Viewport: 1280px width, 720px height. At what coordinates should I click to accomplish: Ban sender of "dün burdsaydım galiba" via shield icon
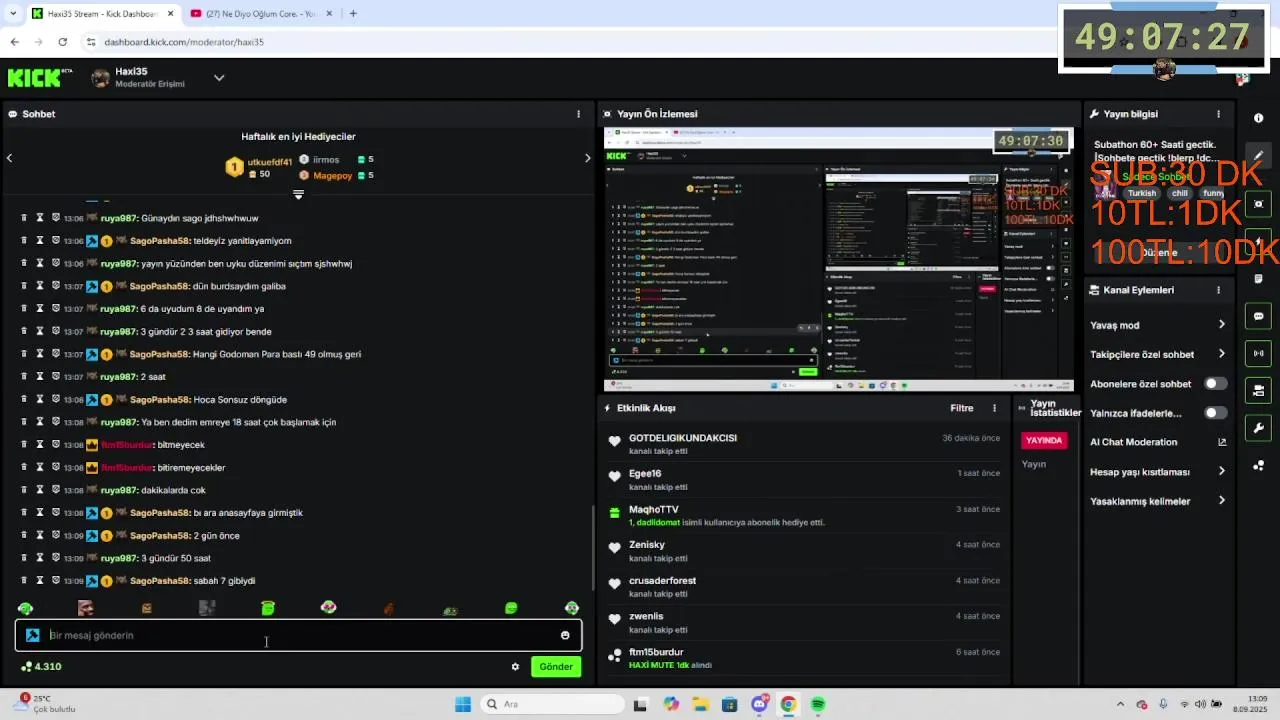[x=56, y=286]
